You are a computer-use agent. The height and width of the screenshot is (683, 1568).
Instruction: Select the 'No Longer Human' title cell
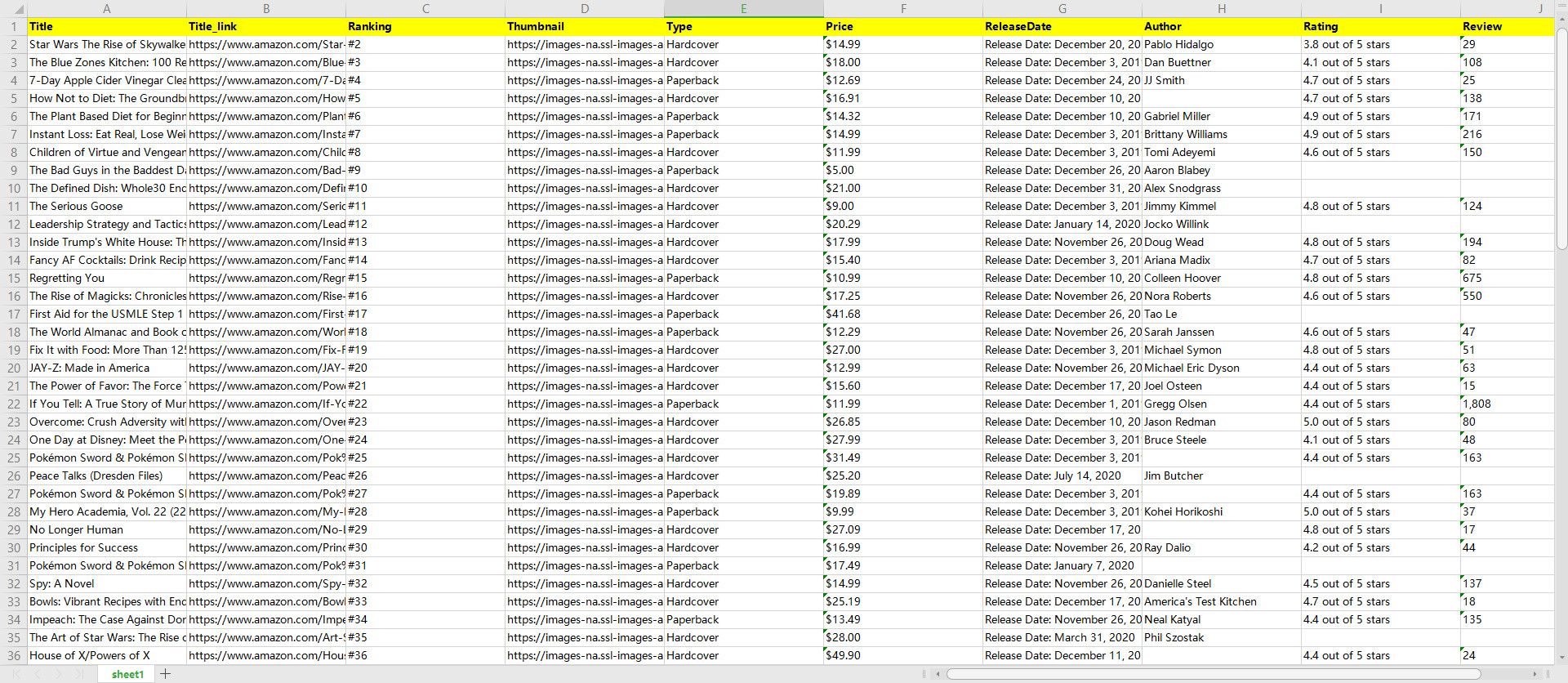coord(107,529)
